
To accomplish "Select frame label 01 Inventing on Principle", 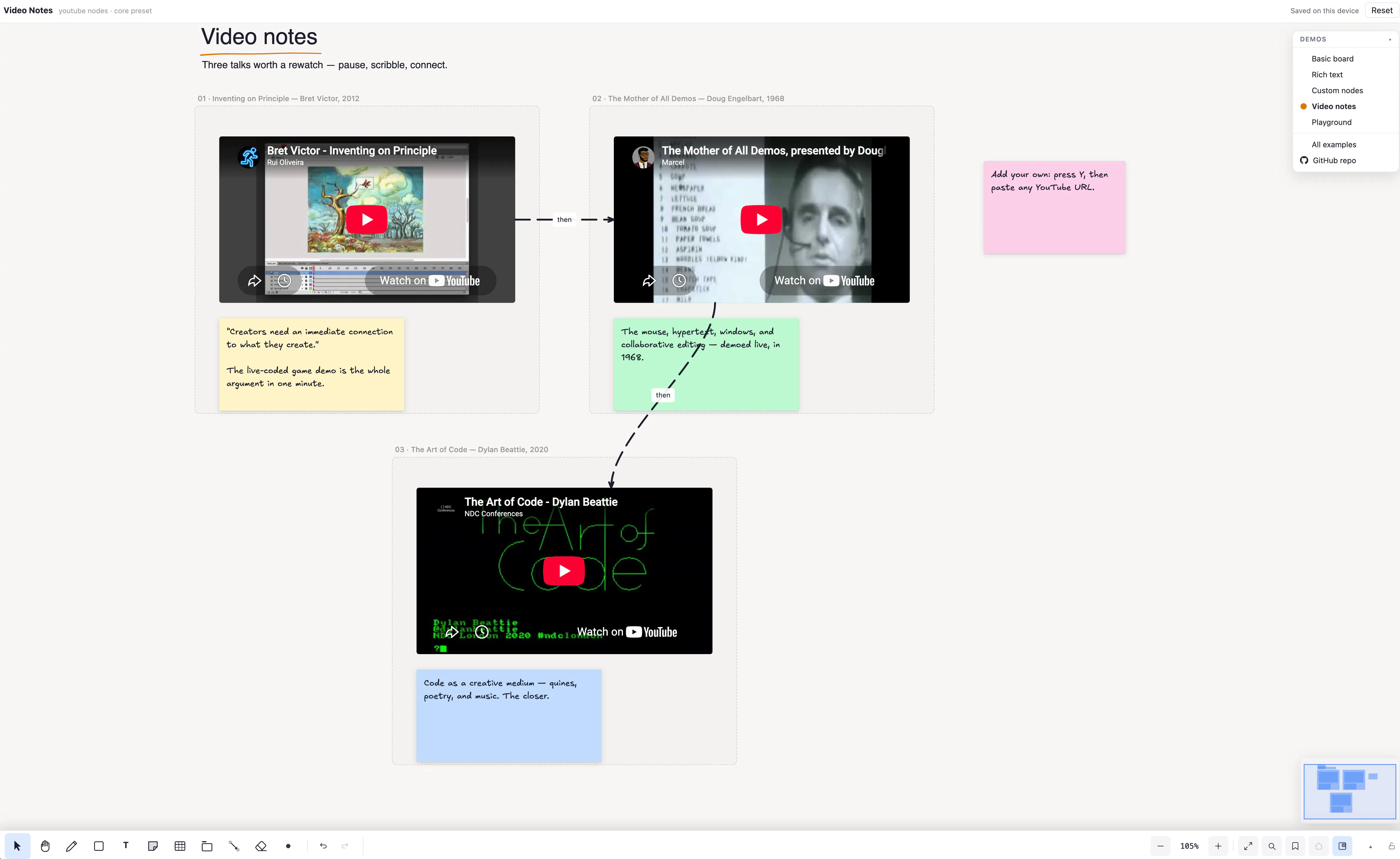I will coord(279,98).
